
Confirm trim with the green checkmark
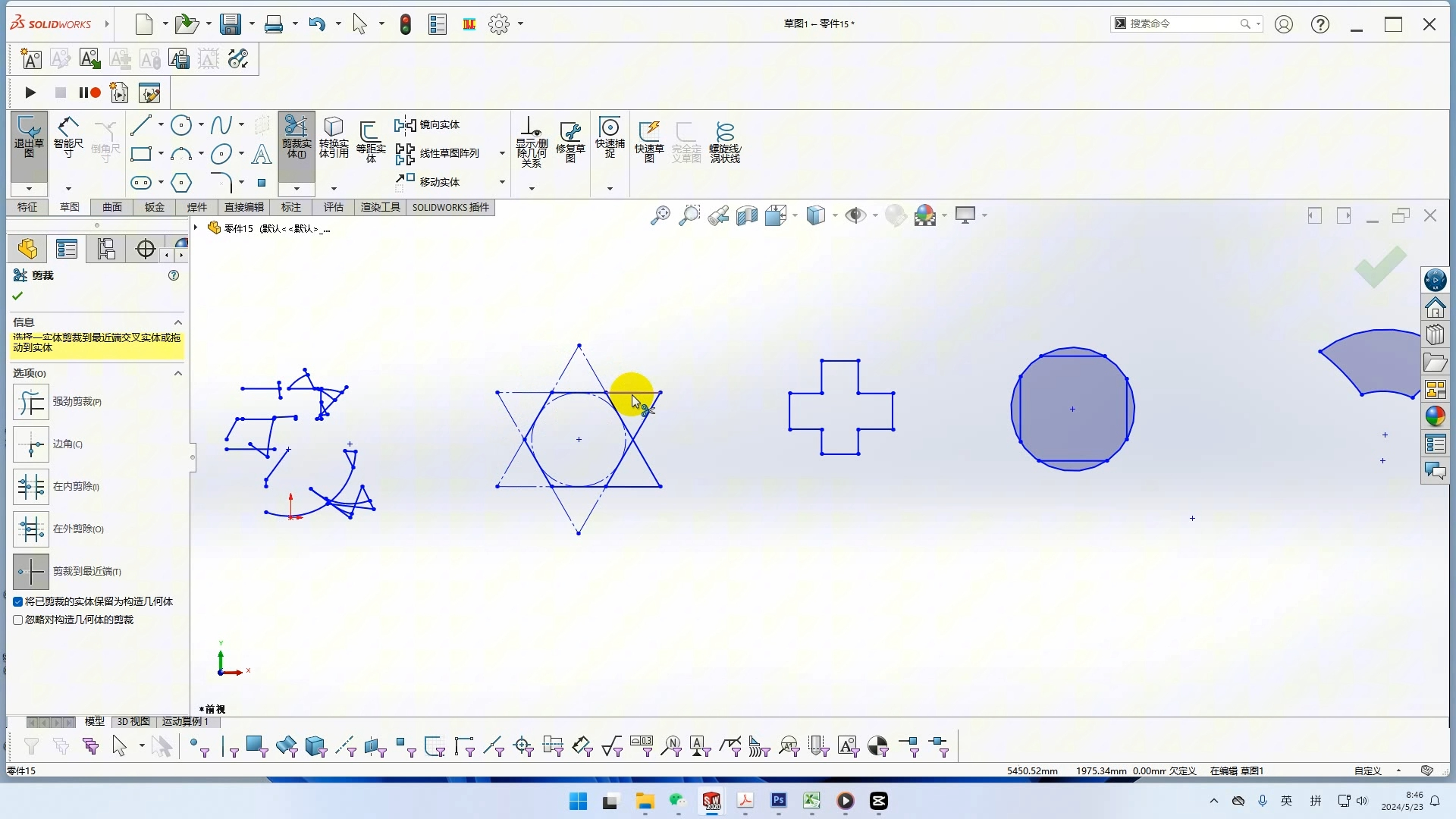(x=17, y=296)
